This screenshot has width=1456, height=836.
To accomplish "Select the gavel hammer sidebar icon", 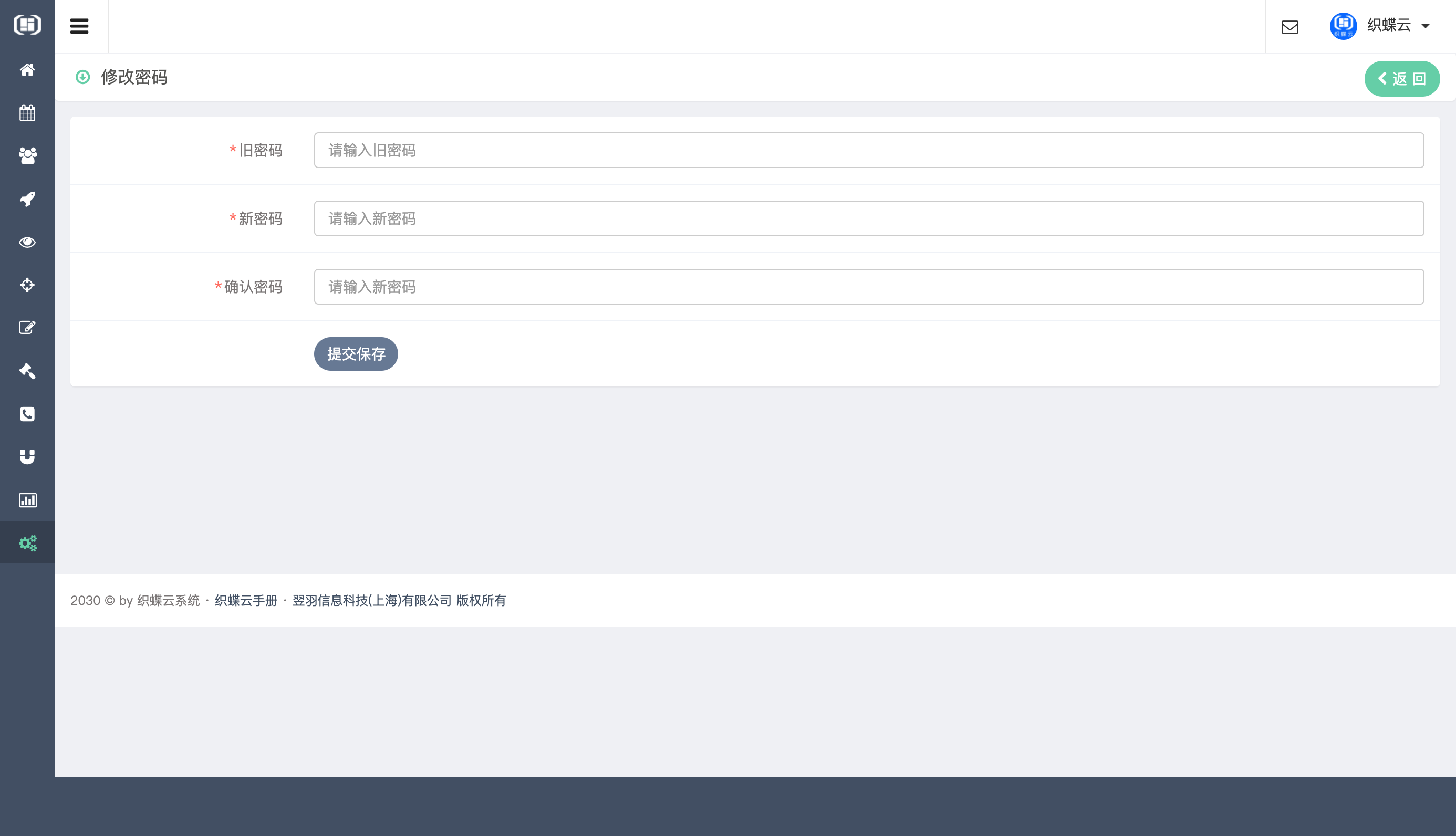I will tap(27, 371).
